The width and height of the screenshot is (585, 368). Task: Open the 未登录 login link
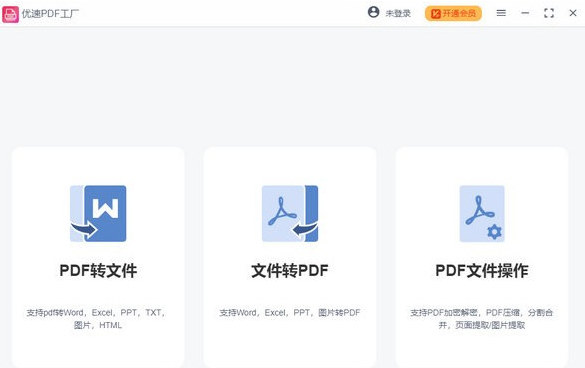[398, 14]
